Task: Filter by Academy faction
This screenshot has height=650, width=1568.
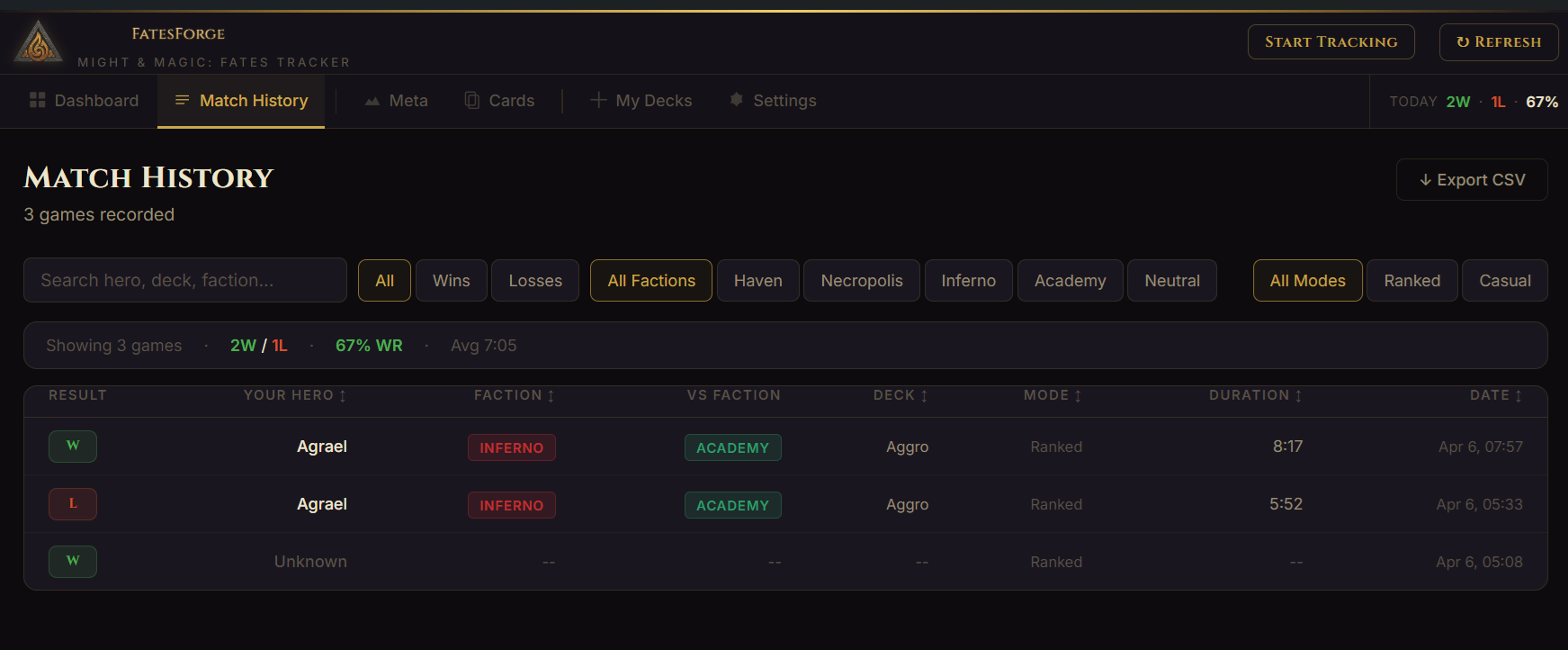Action: click(x=1071, y=280)
